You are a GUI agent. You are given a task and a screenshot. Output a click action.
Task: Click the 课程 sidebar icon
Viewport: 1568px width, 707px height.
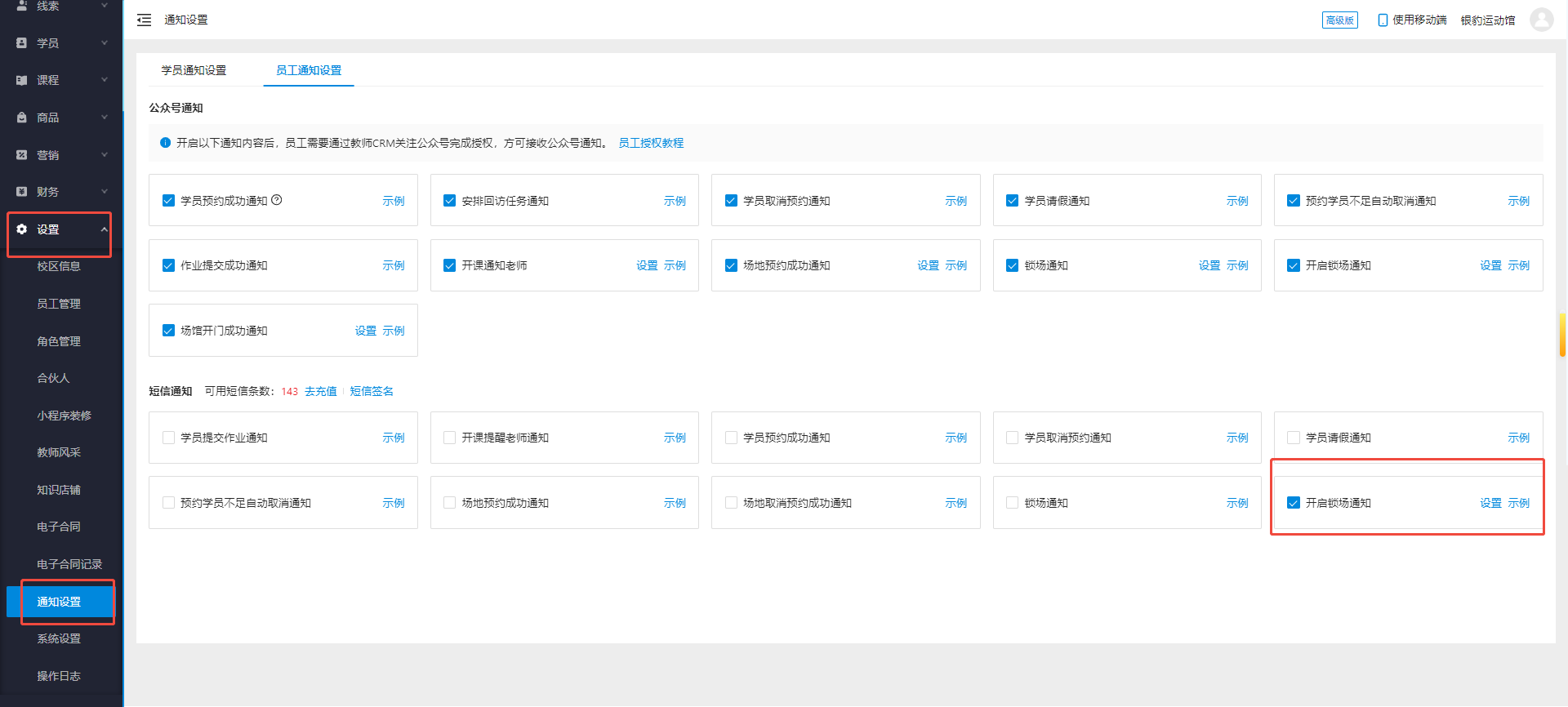tap(22, 80)
